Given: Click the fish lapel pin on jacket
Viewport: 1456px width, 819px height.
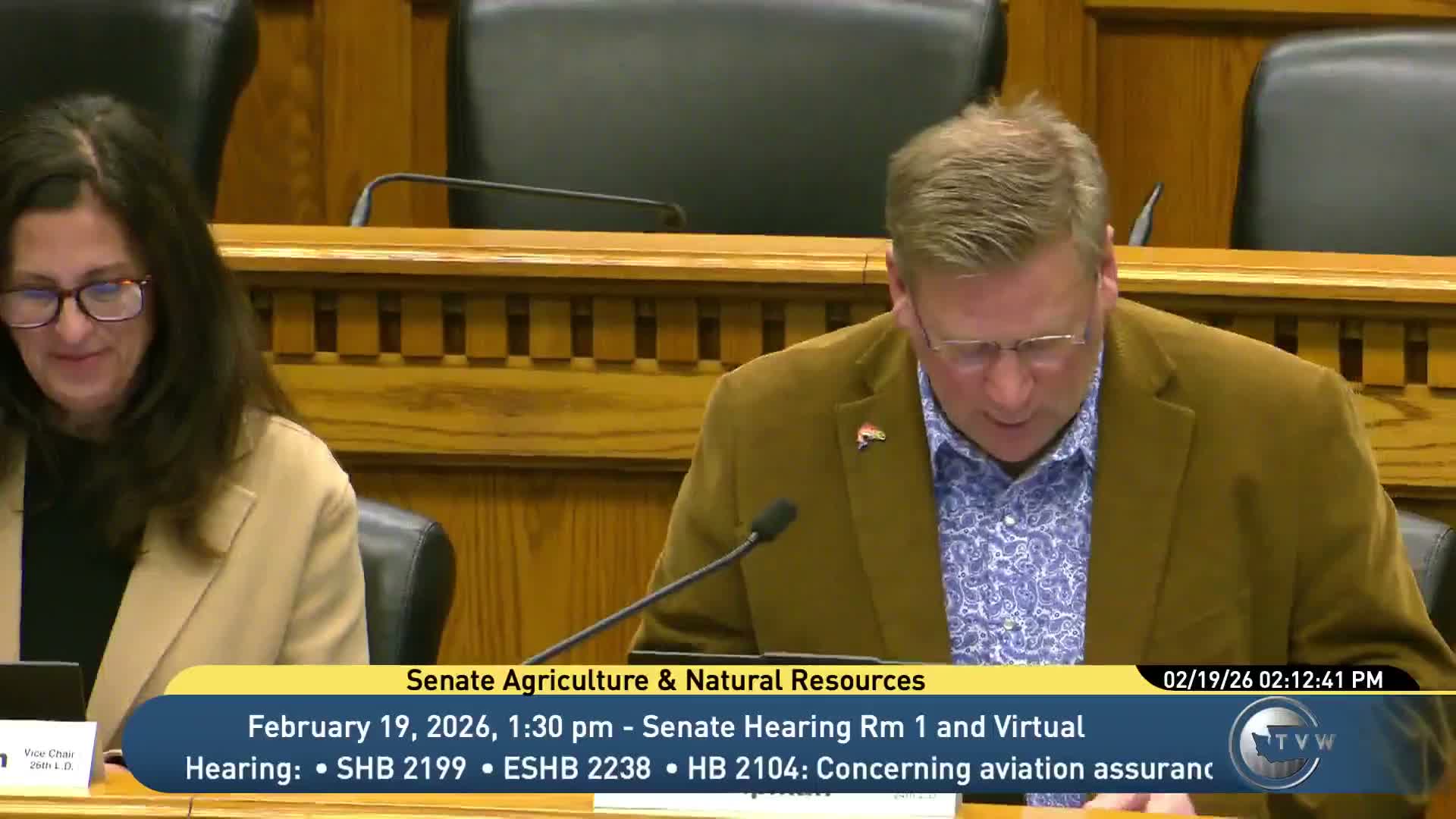Looking at the screenshot, I should point(869,437).
